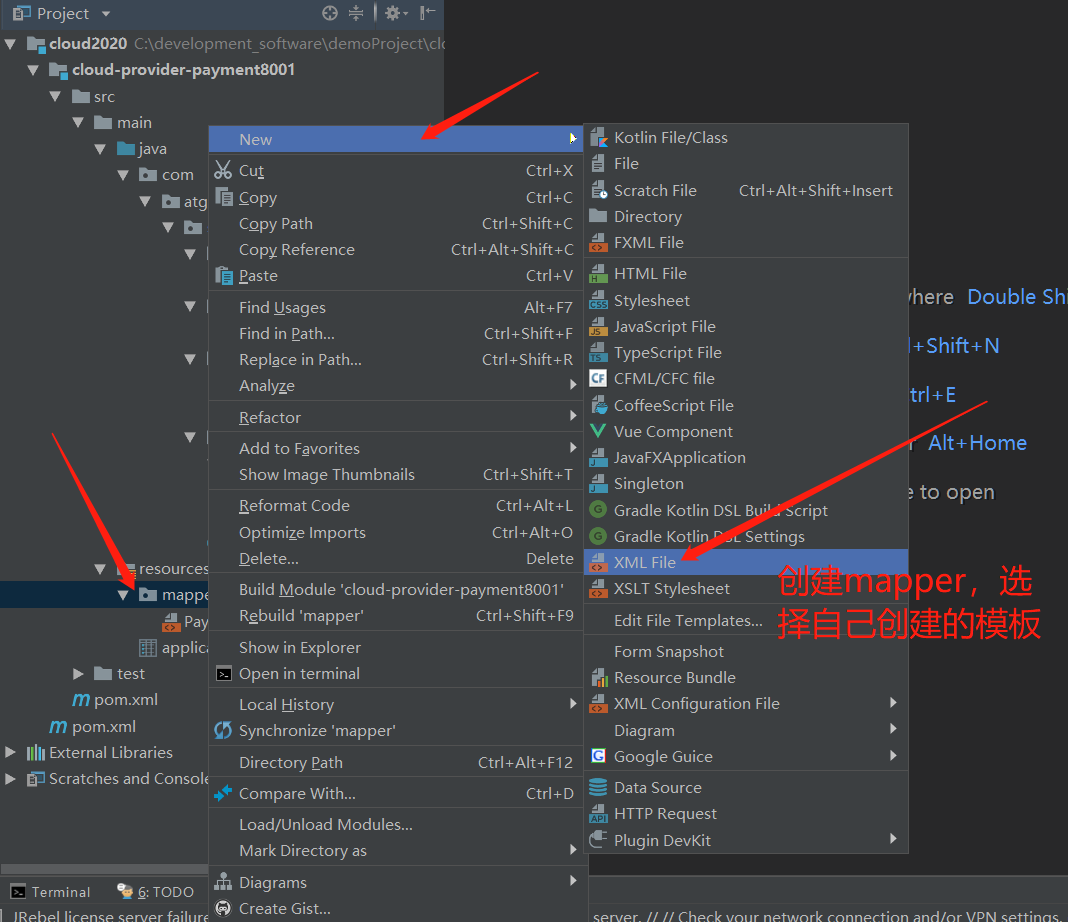Click the Collapse All icon in Project toolbar
Image resolution: width=1068 pixels, height=922 pixels.
tap(356, 13)
